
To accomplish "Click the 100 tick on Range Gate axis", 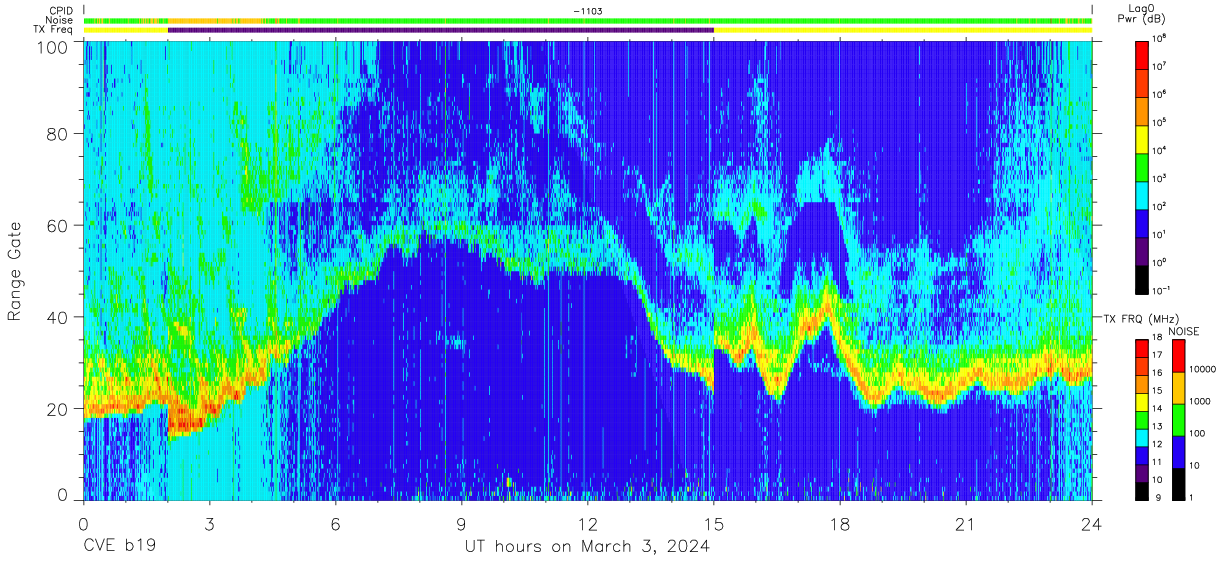I will 53,46.
